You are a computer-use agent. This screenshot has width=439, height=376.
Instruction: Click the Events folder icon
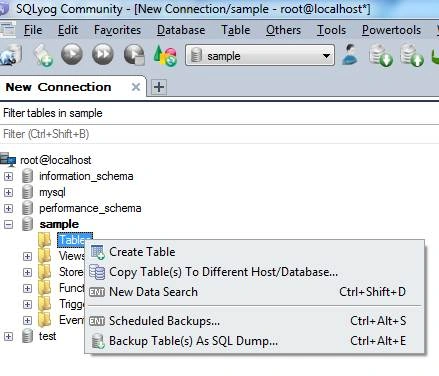45,320
